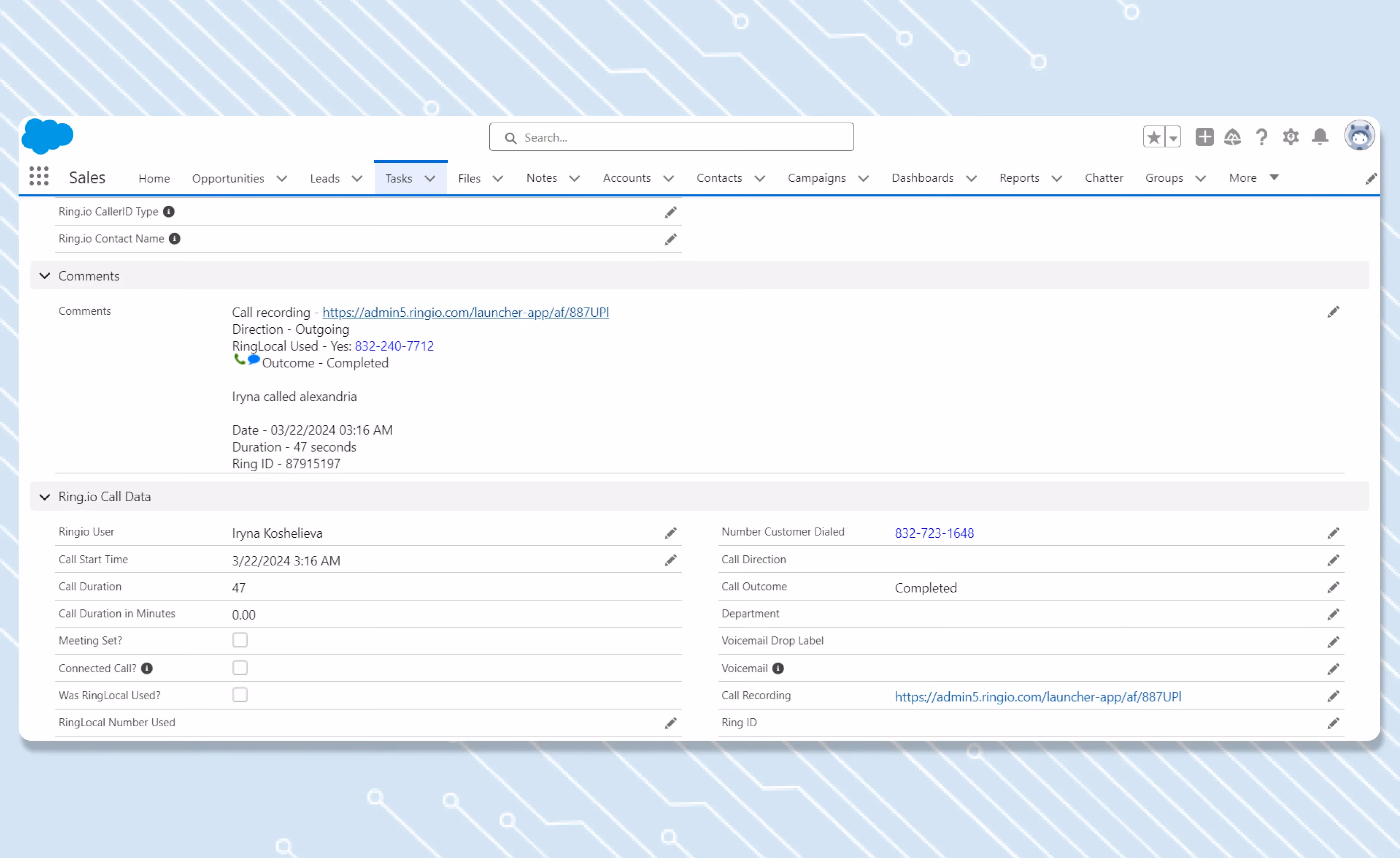Screen dimensions: 1400x858
Task: Click RingLocal number 832-240-7712
Action: (394, 346)
